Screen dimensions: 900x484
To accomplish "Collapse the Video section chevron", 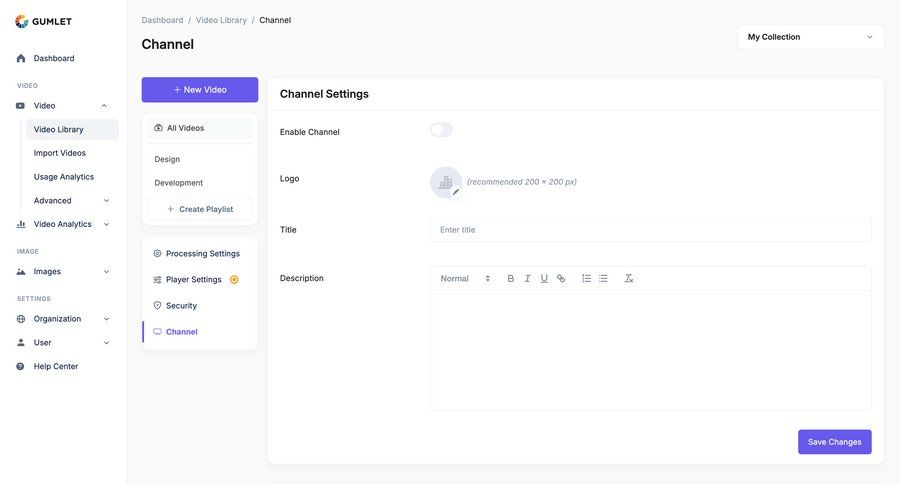I will click(104, 106).
